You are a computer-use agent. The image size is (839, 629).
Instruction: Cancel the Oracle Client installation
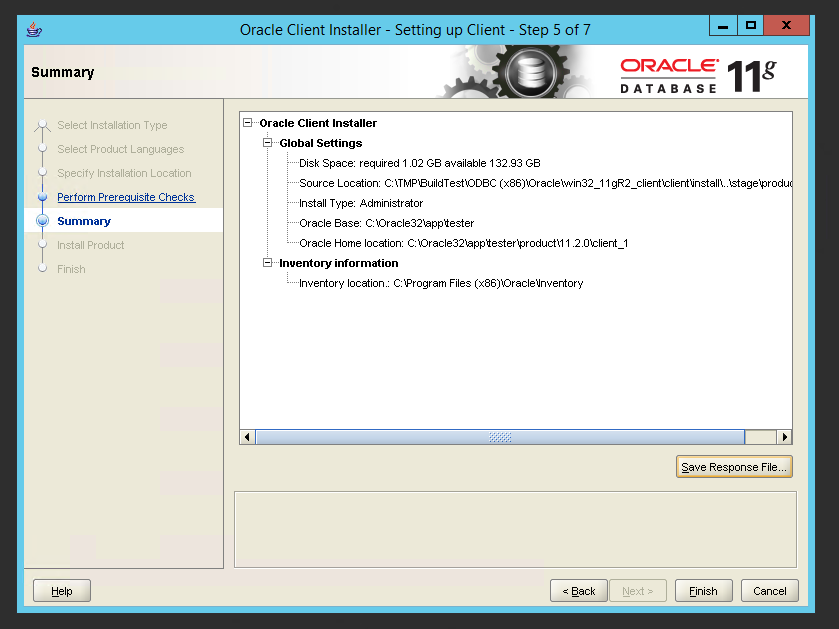(x=769, y=591)
